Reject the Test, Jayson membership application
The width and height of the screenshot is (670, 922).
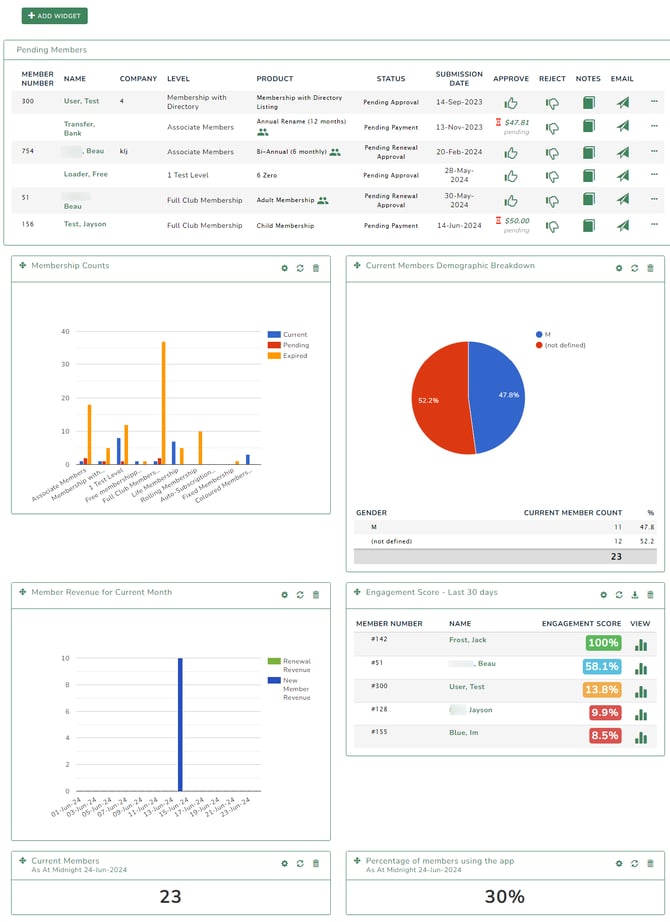[x=552, y=226]
